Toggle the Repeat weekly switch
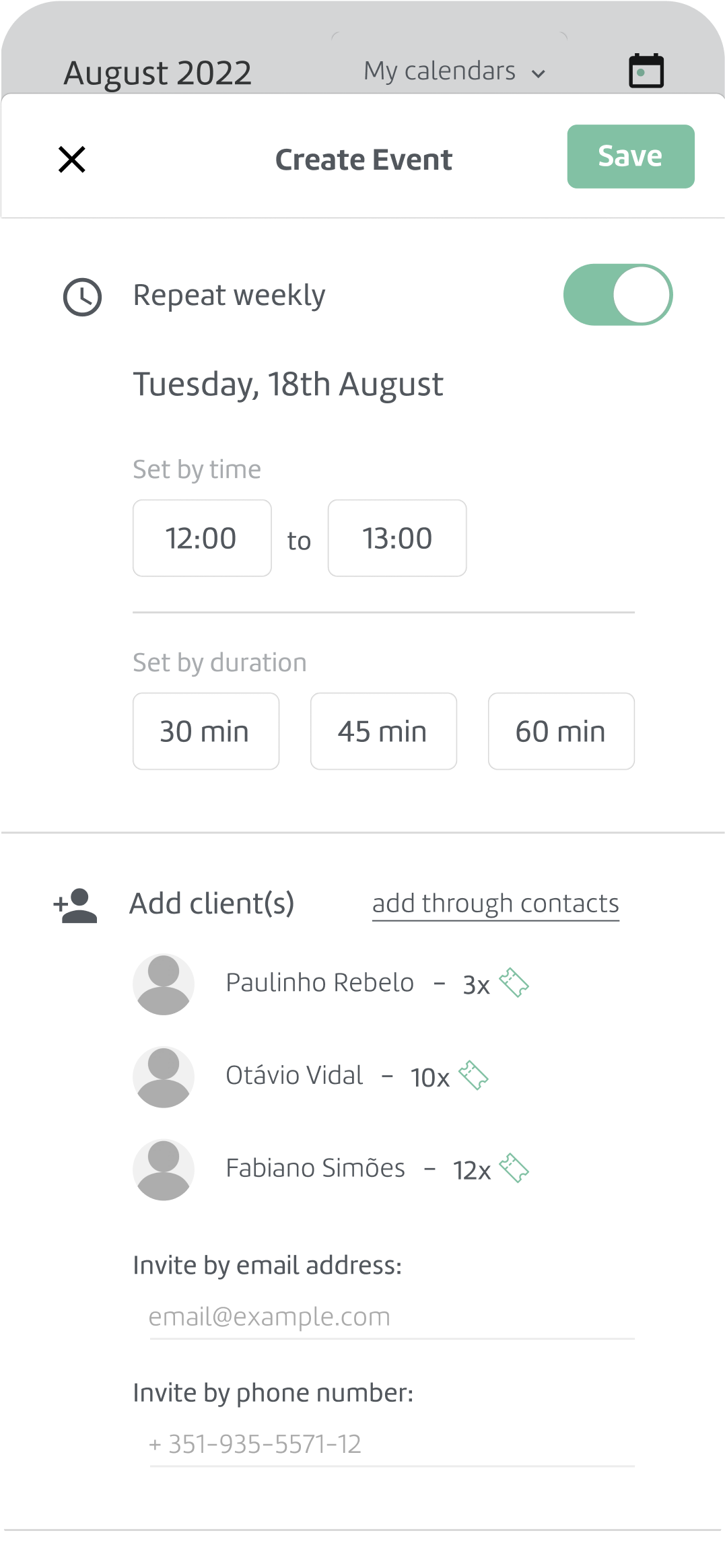725x1568 pixels. (x=617, y=295)
